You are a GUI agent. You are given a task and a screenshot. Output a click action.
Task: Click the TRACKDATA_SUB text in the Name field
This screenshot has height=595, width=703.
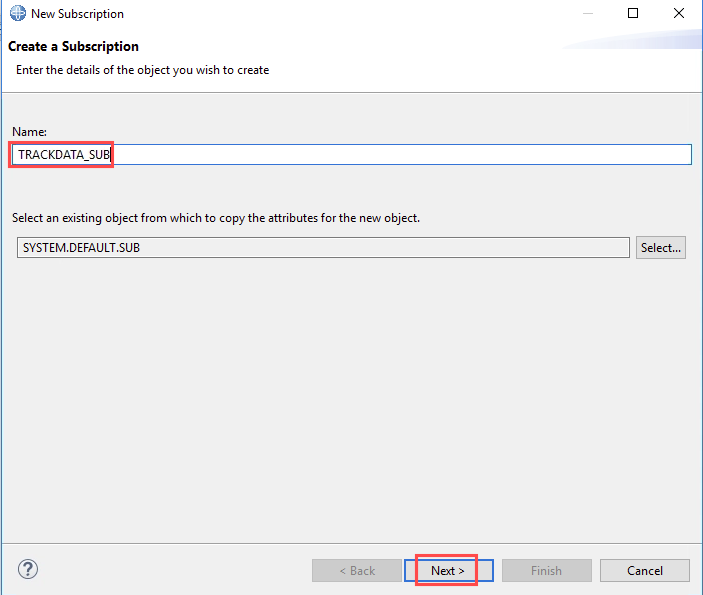coord(63,155)
